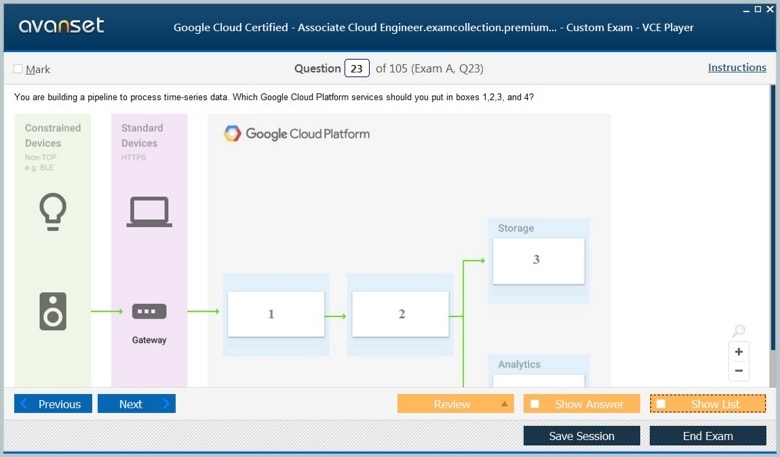Expand the Review dropdown menu
The height and width of the screenshot is (457, 780).
pyautogui.click(x=504, y=404)
